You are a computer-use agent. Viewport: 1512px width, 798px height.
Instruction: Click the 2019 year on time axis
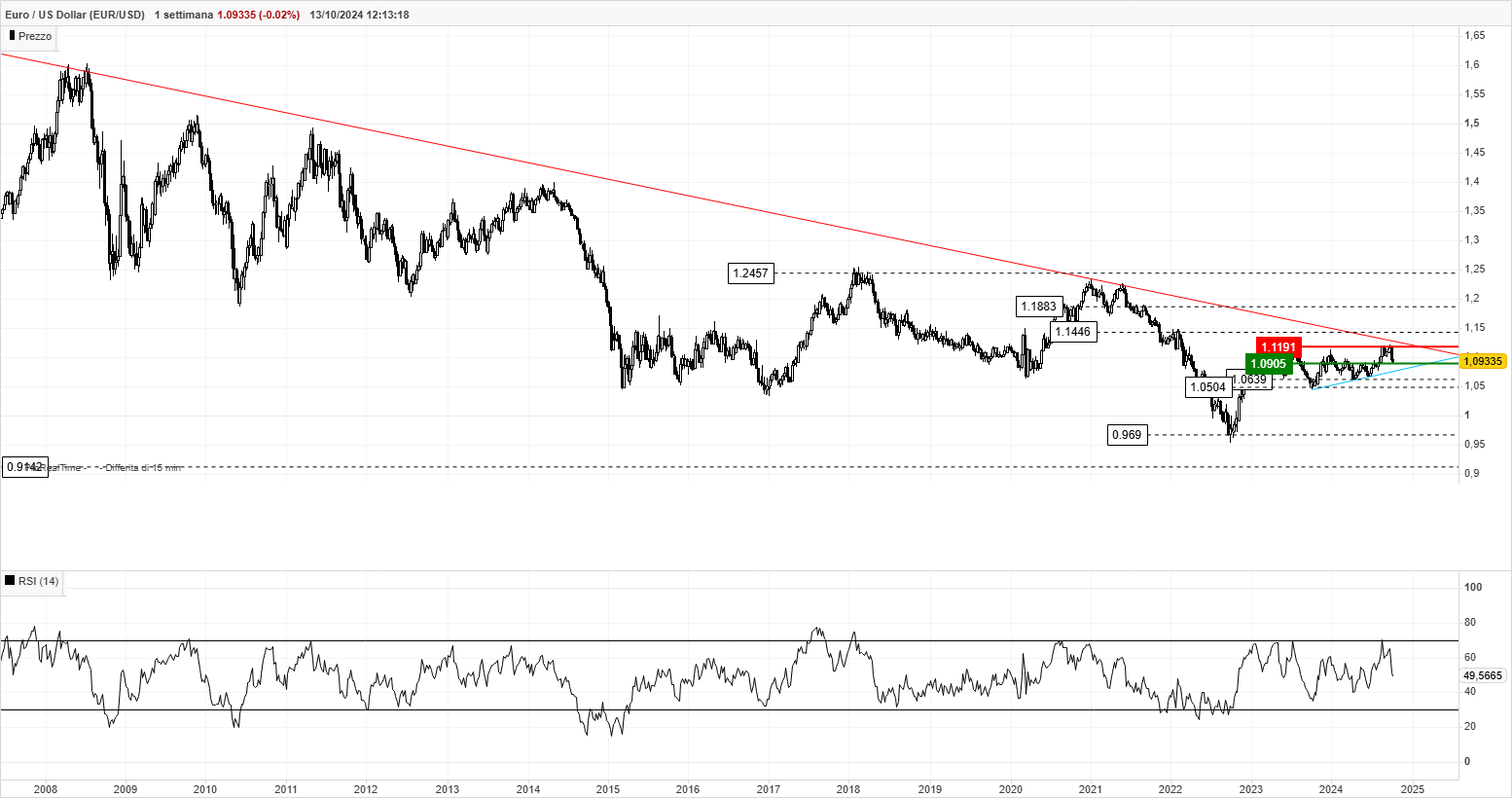(x=930, y=789)
